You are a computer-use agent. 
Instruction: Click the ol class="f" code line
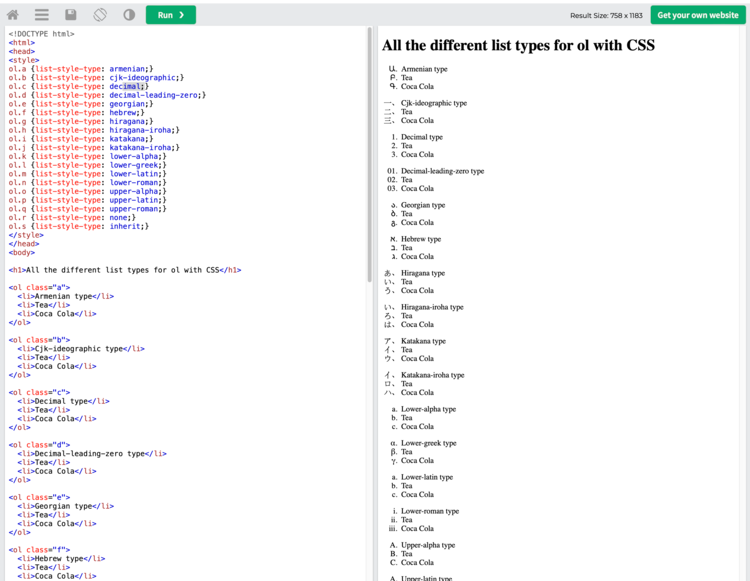[39, 549]
